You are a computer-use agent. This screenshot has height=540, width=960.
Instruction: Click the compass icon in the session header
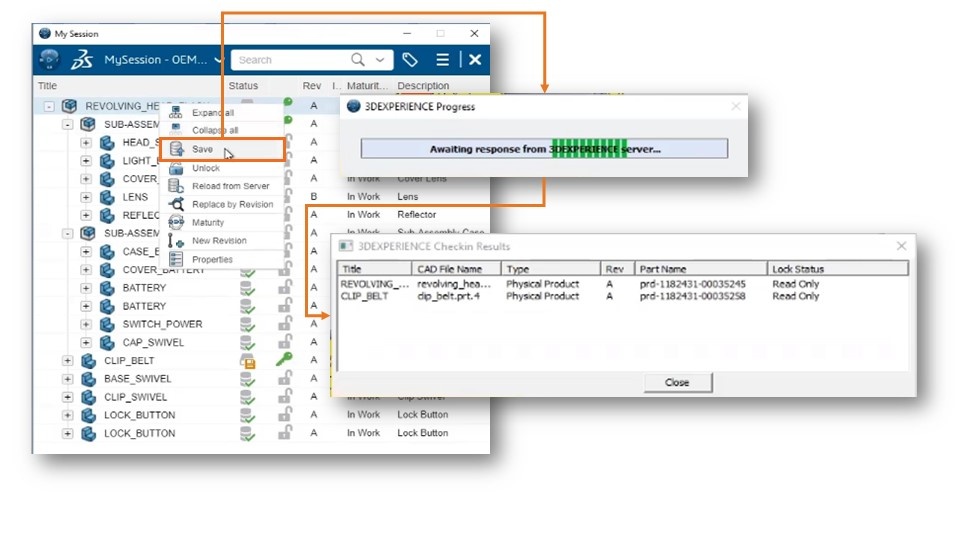click(x=49, y=59)
